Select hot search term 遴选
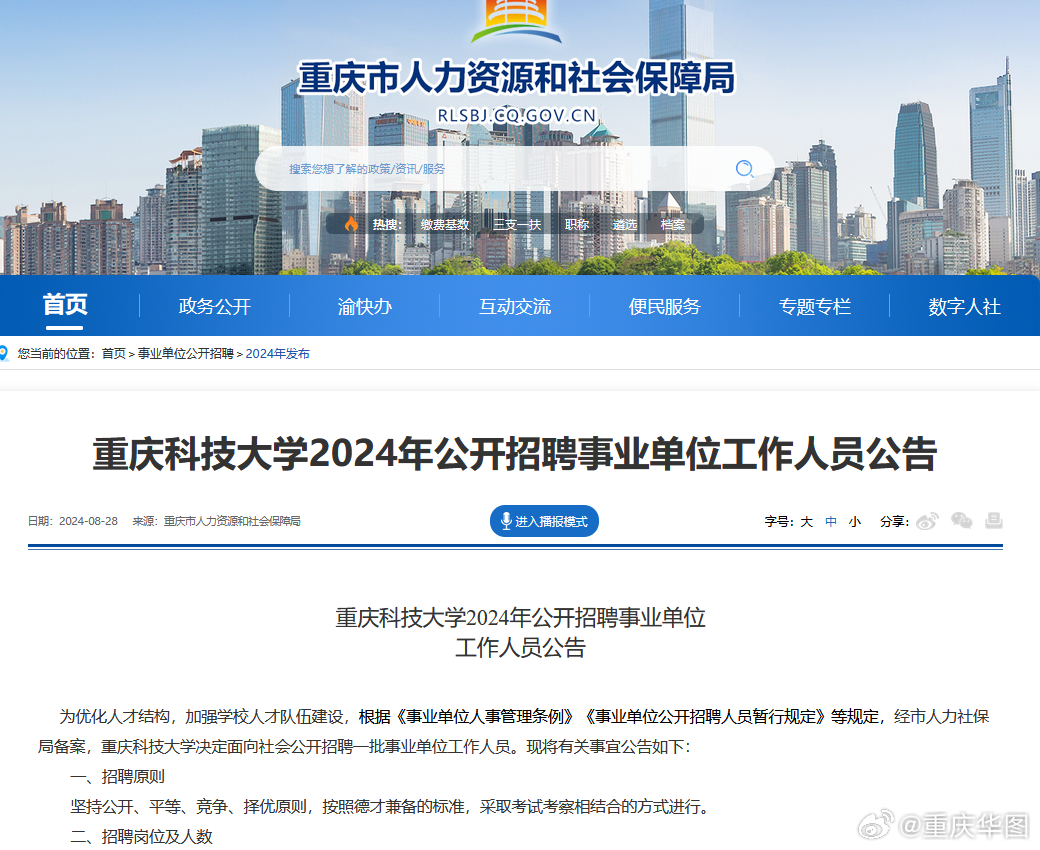Image resolution: width=1040 pixels, height=850 pixels. tap(625, 225)
